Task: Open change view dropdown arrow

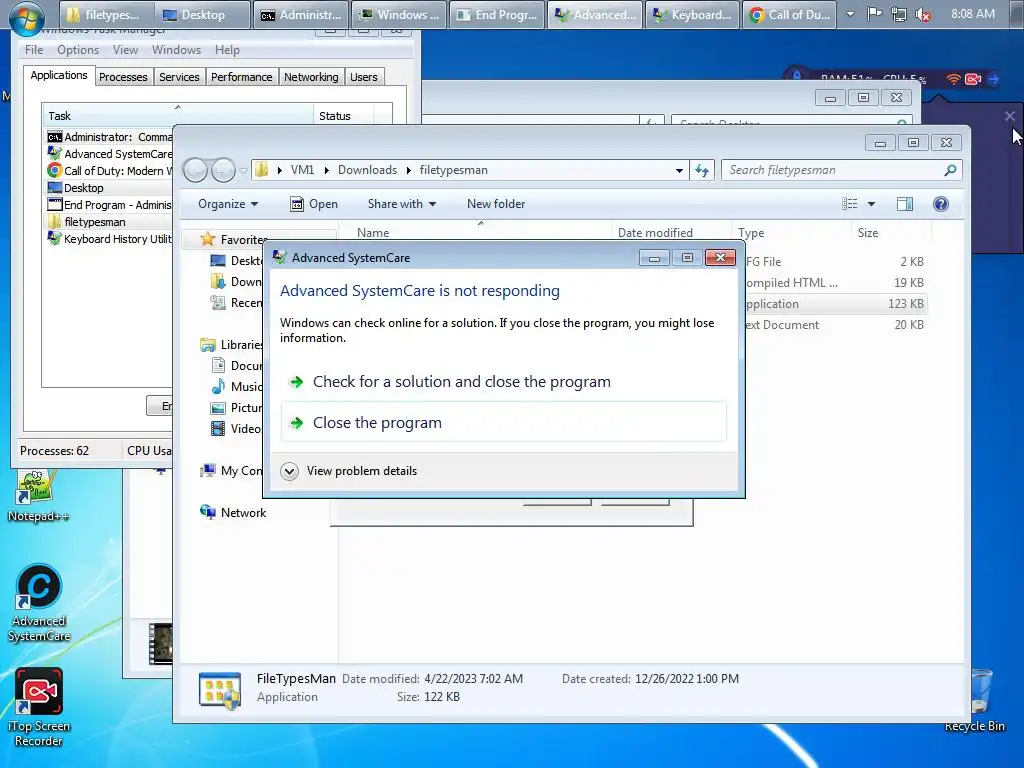Action: [x=871, y=204]
